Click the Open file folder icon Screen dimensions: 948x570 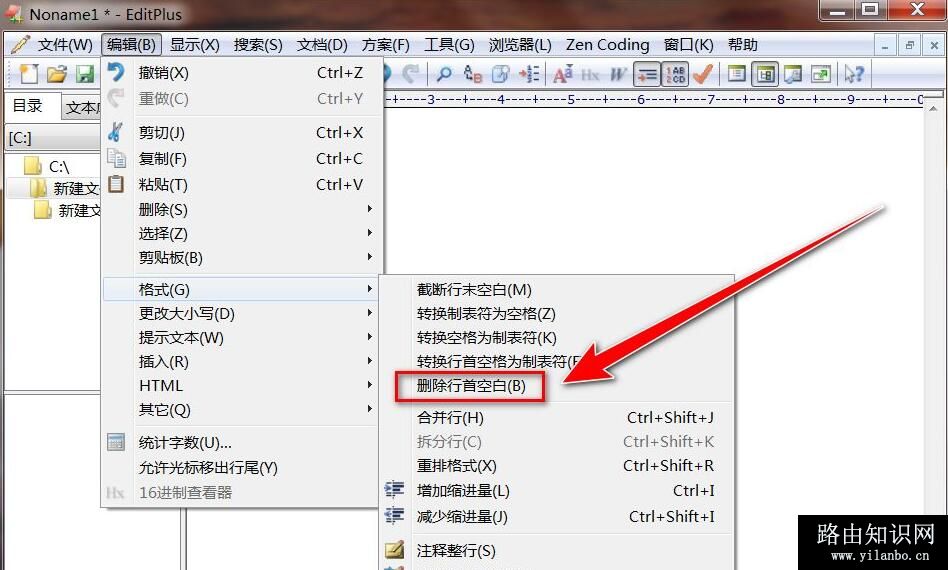click(57, 74)
